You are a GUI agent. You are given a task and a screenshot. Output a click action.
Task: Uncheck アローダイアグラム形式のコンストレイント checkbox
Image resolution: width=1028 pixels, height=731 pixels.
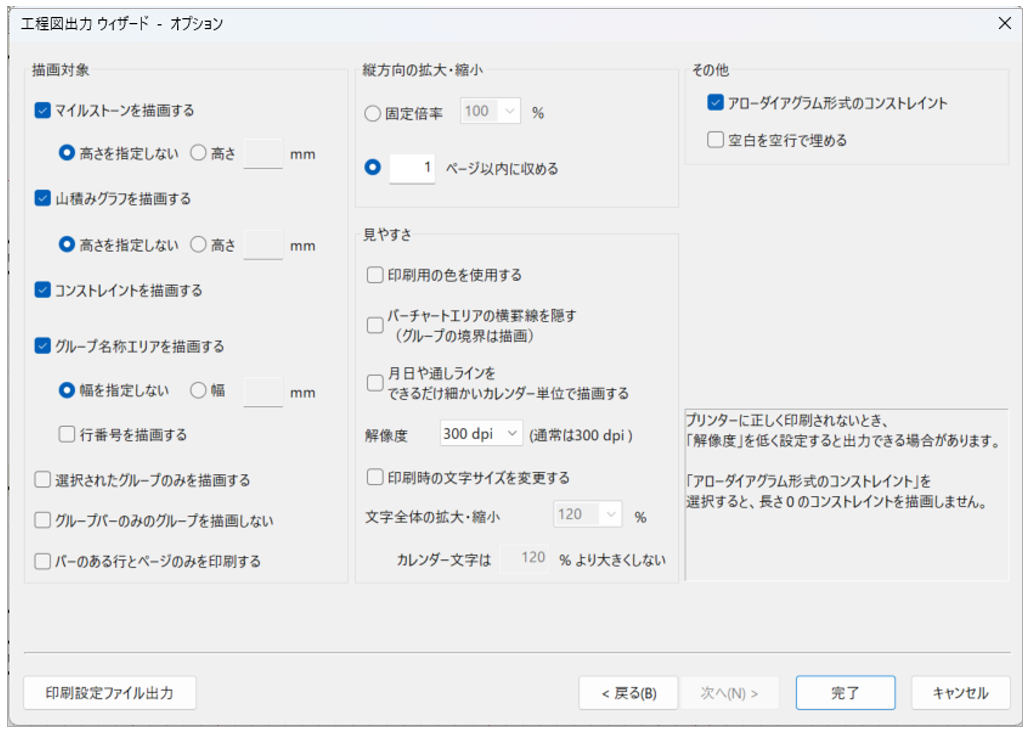[x=715, y=103]
